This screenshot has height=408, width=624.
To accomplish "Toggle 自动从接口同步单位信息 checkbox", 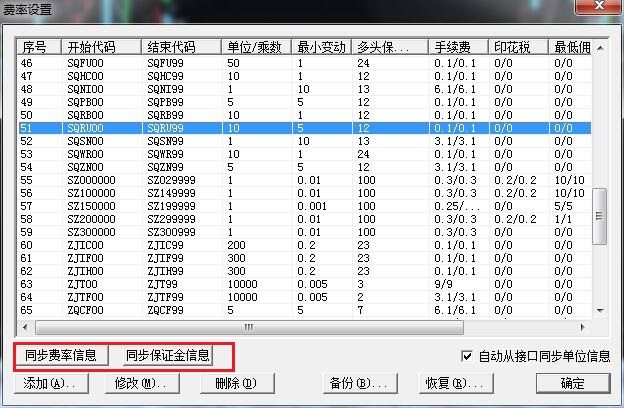I will point(467,356).
